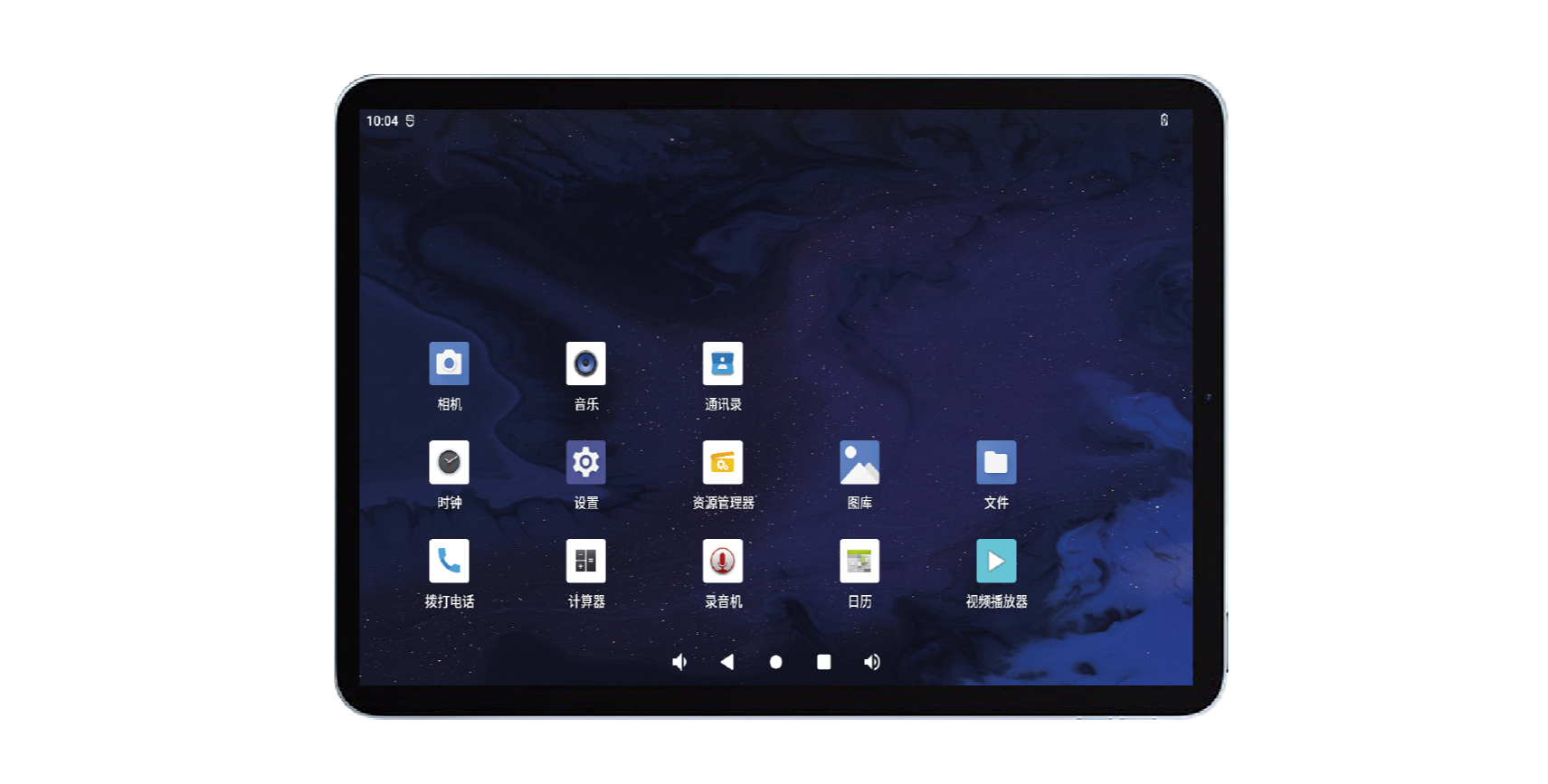This screenshot has height=784, width=1548.
Task: Launch the Music app (音乐)
Action: 585,364
